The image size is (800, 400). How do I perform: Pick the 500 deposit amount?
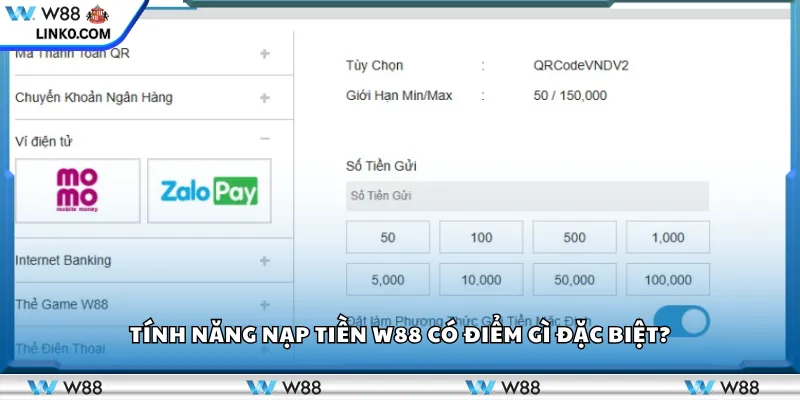pyautogui.click(x=574, y=238)
